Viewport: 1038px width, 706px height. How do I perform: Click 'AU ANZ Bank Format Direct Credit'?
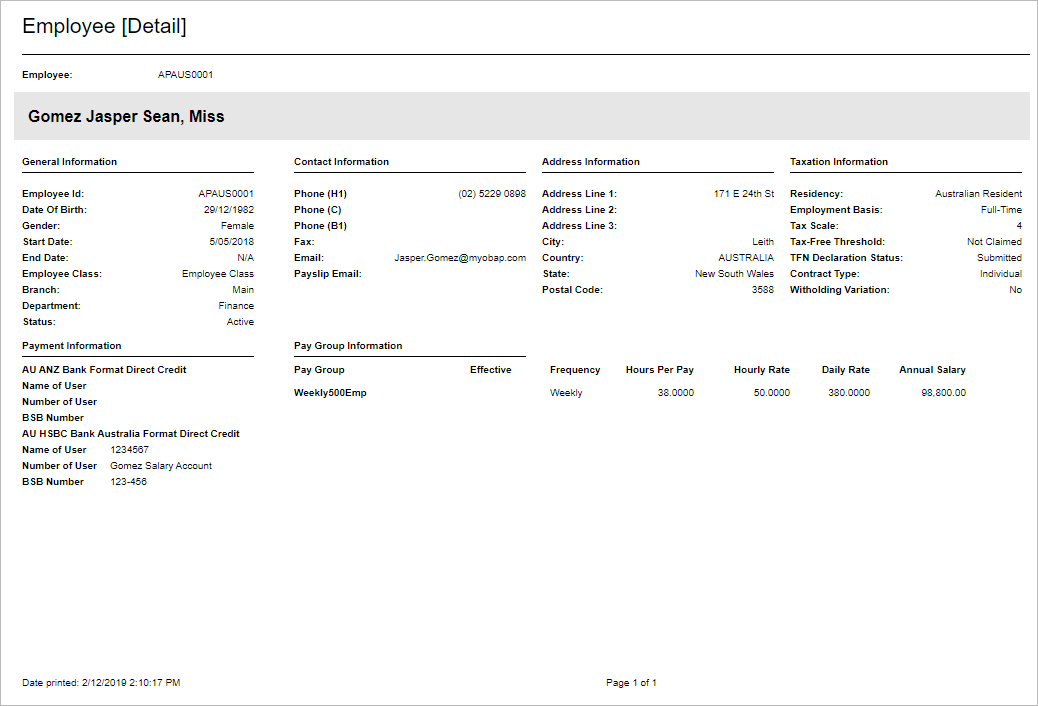(104, 370)
